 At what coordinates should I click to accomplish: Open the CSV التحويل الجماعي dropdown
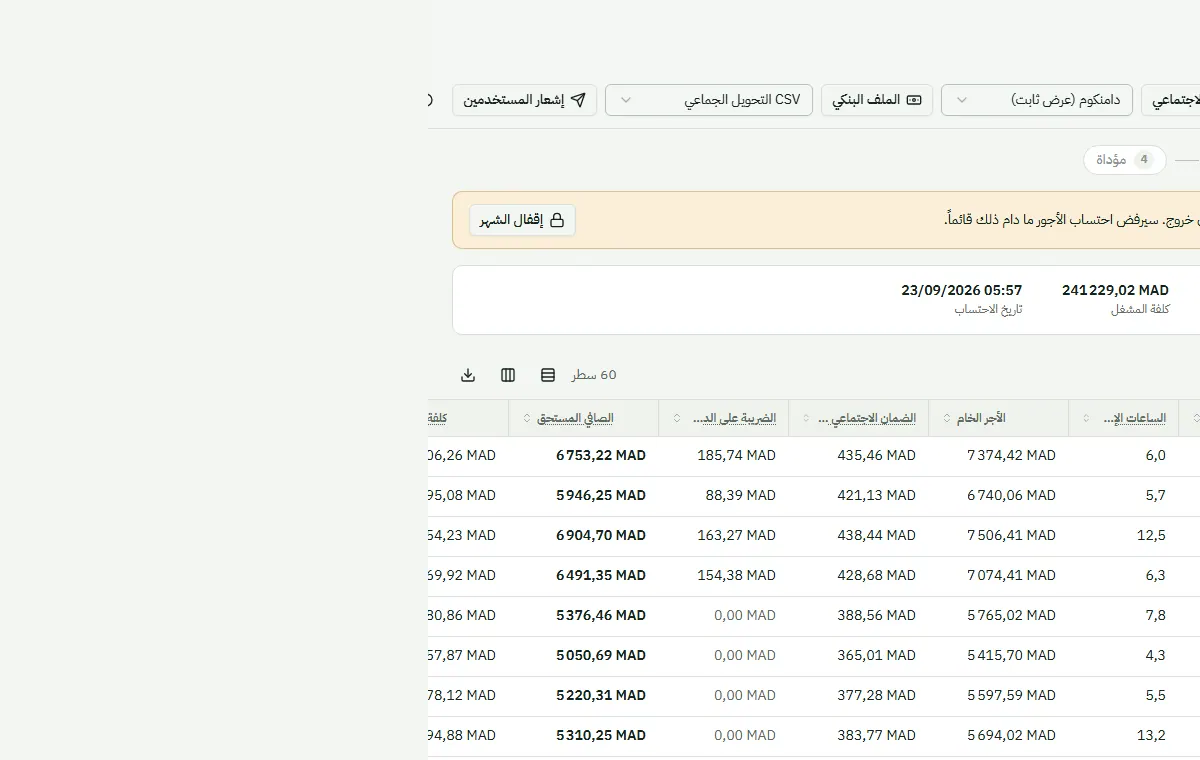click(709, 100)
